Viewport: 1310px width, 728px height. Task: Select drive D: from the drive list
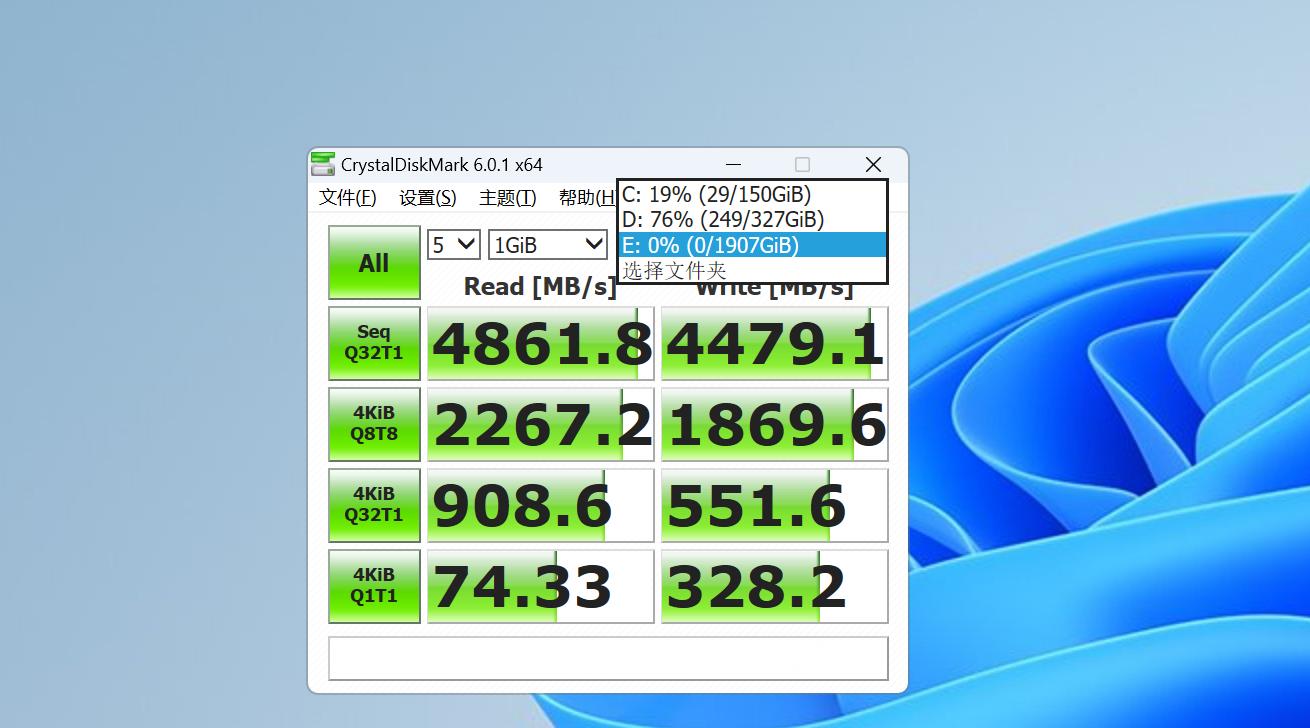click(720, 219)
